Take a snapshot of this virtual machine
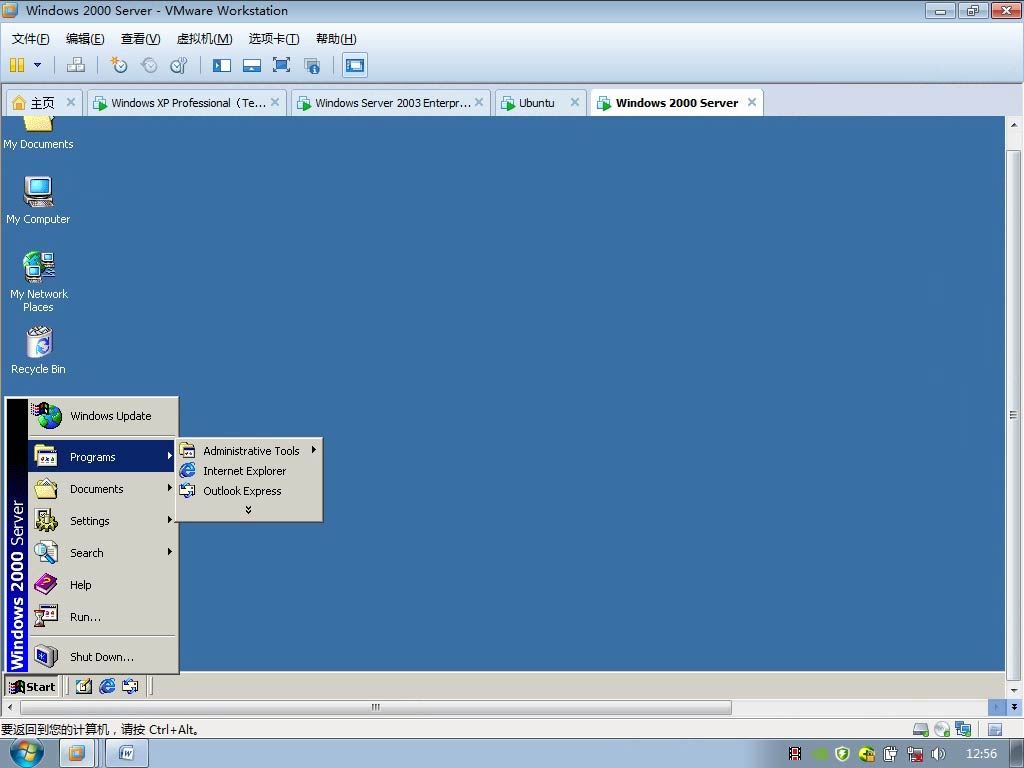Viewport: 1024px width, 768px height. pos(119,65)
